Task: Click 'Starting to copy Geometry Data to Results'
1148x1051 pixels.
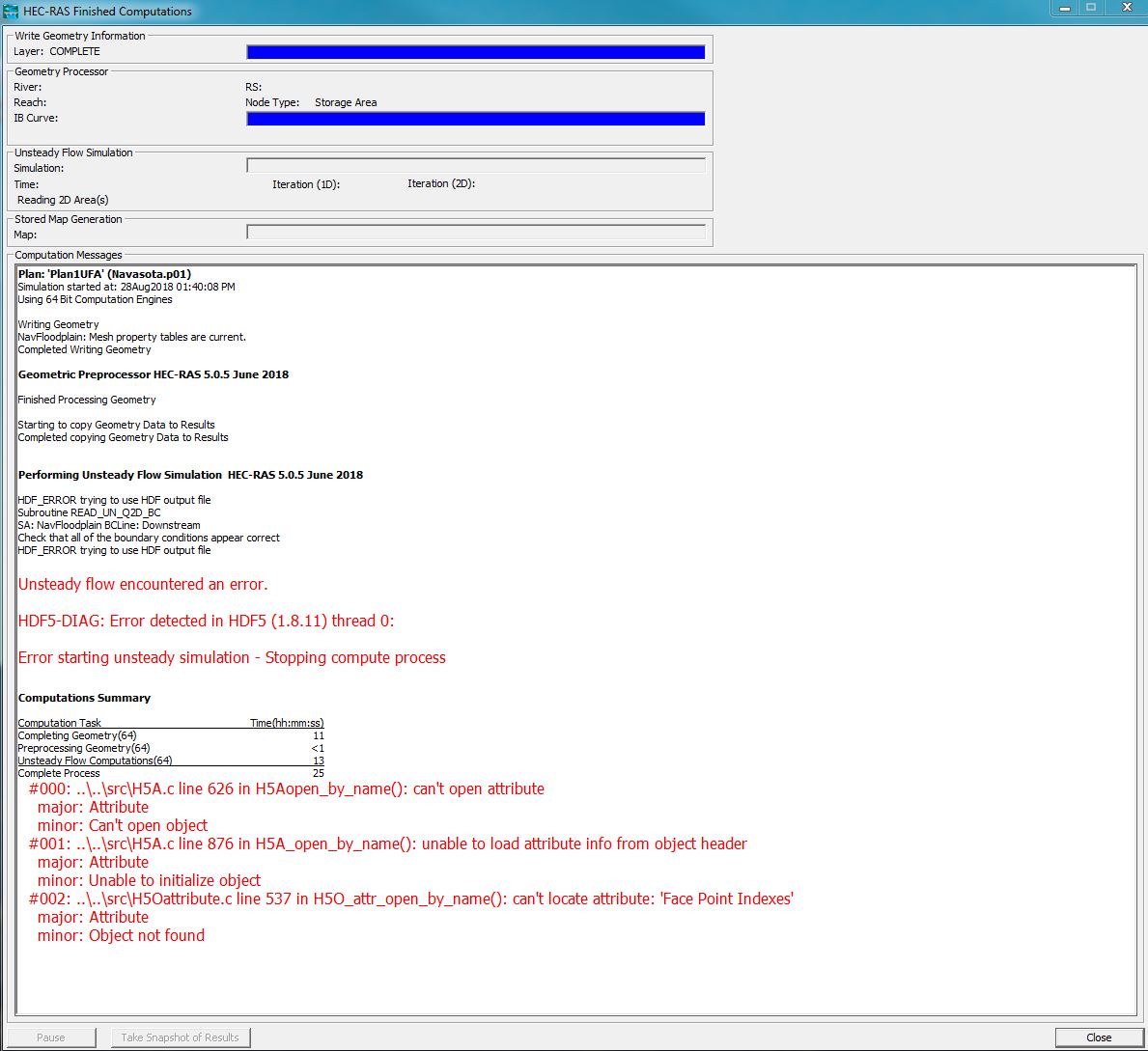Action: (x=117, y=425)
